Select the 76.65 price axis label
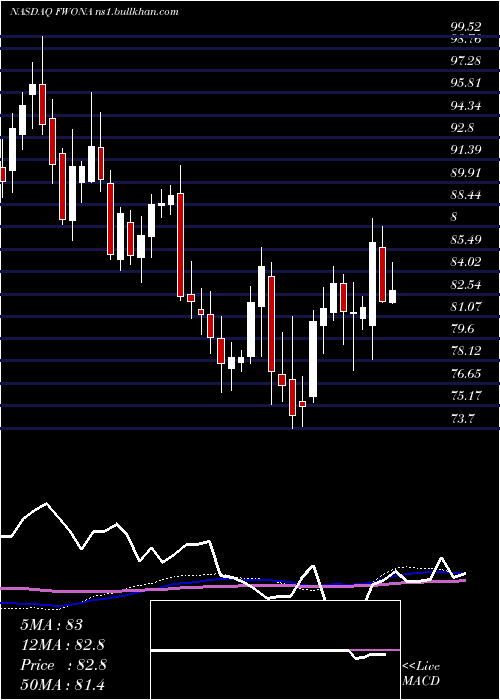This screenshot has height=700, width=500. point(465,374)
